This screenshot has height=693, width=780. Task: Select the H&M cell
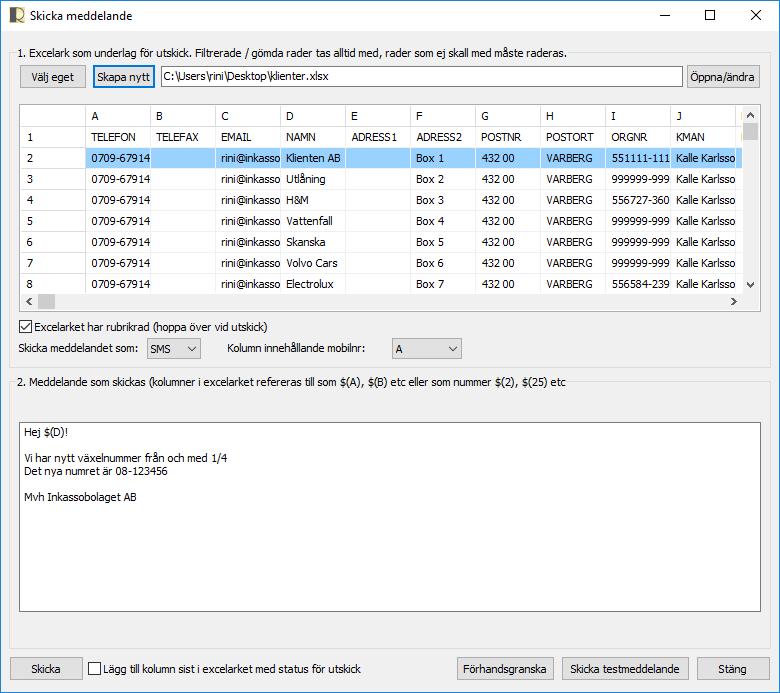[x=313, y=200]
